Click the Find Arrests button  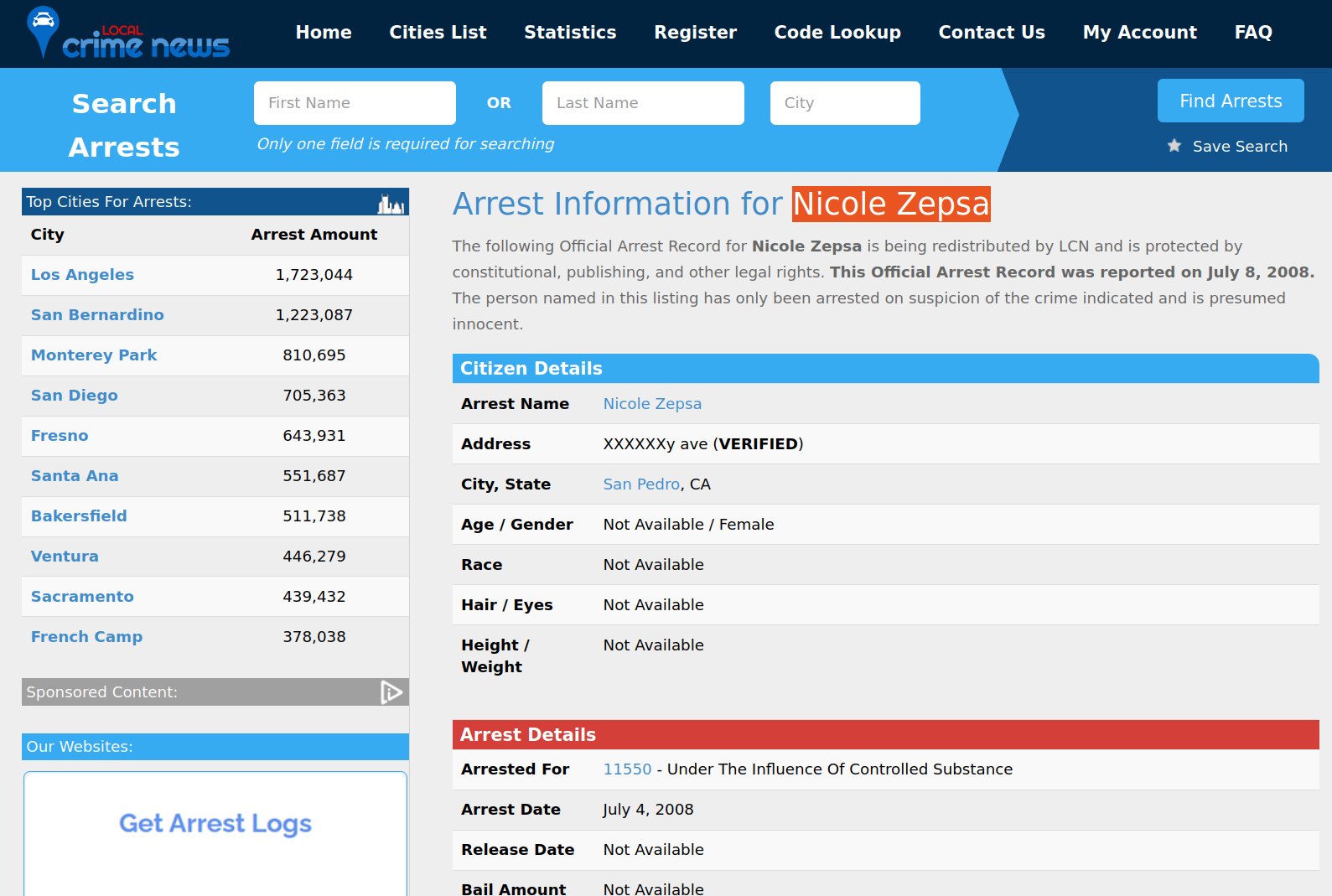1231,101
